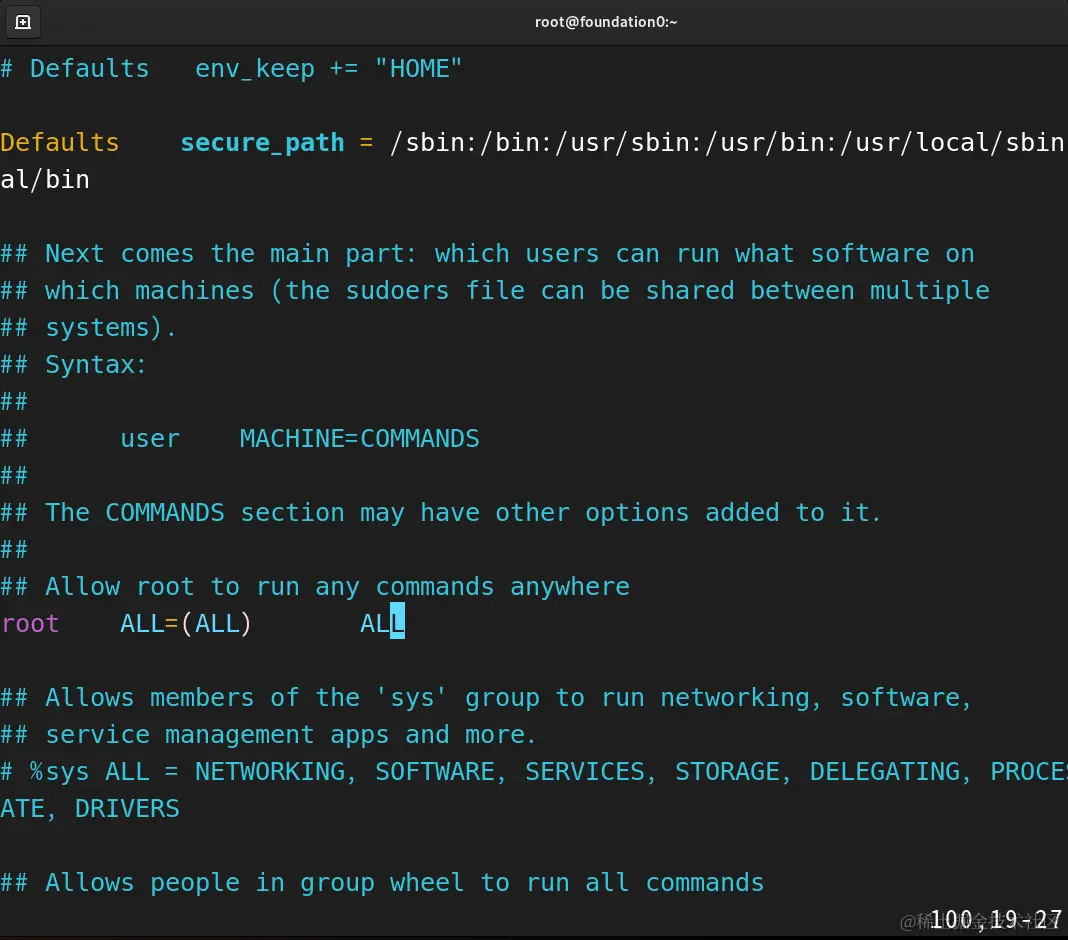Viewport: 1068px width, 940px height.
Task: Click the quoted "HOME" string
Action: pos(419,68)
